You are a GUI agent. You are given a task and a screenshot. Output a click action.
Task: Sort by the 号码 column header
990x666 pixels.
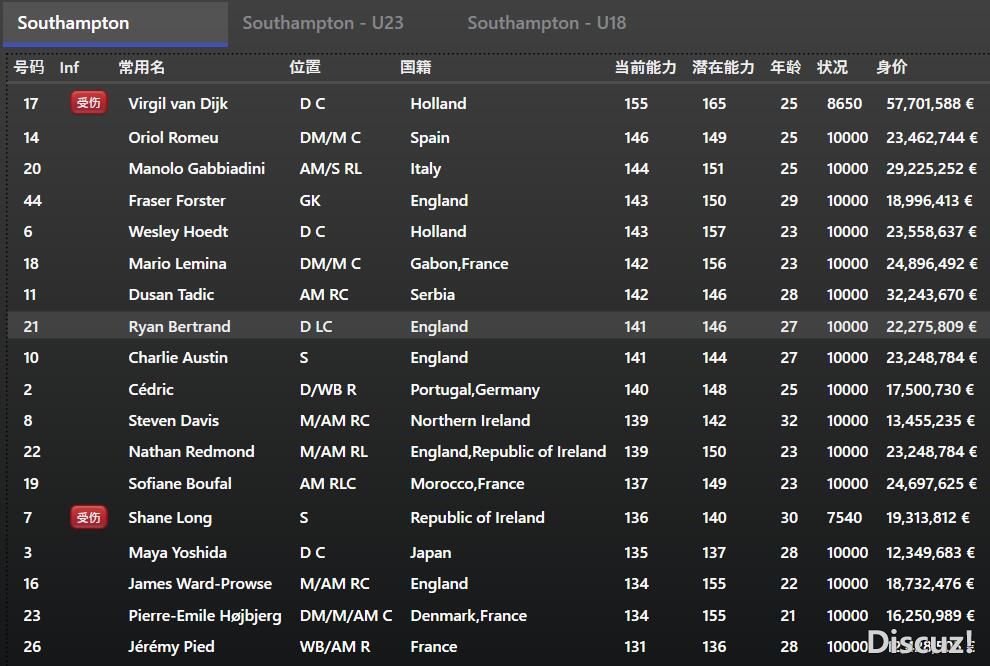tap(29, 68)
